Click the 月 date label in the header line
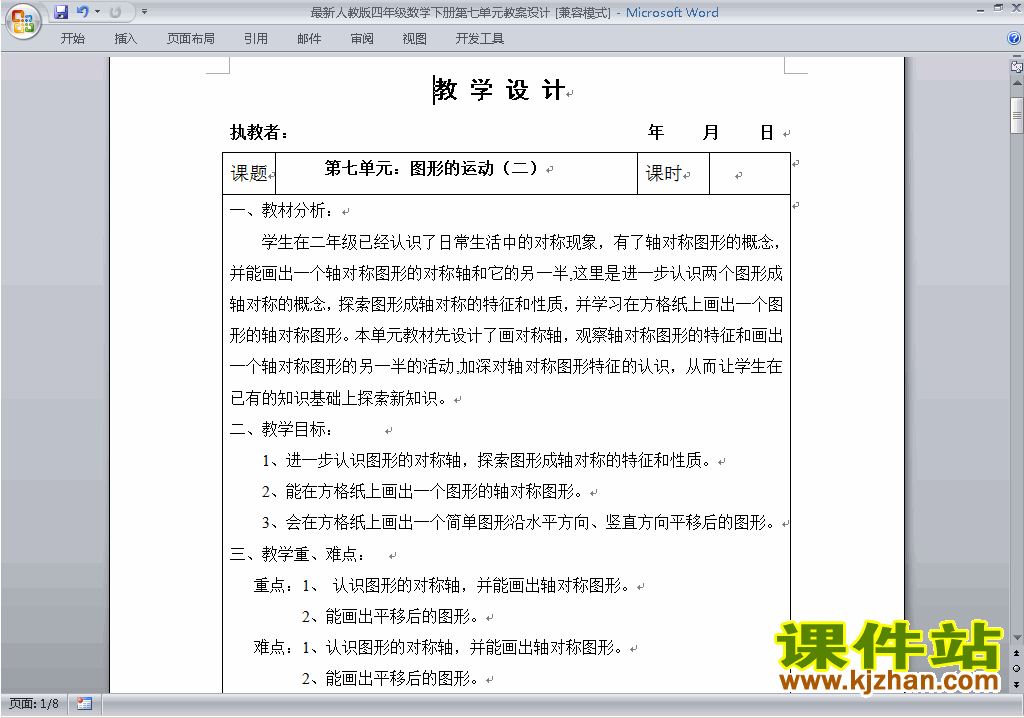Viewport: 1024px width, 718px height. pyautogui.click(x=711, y=133)
